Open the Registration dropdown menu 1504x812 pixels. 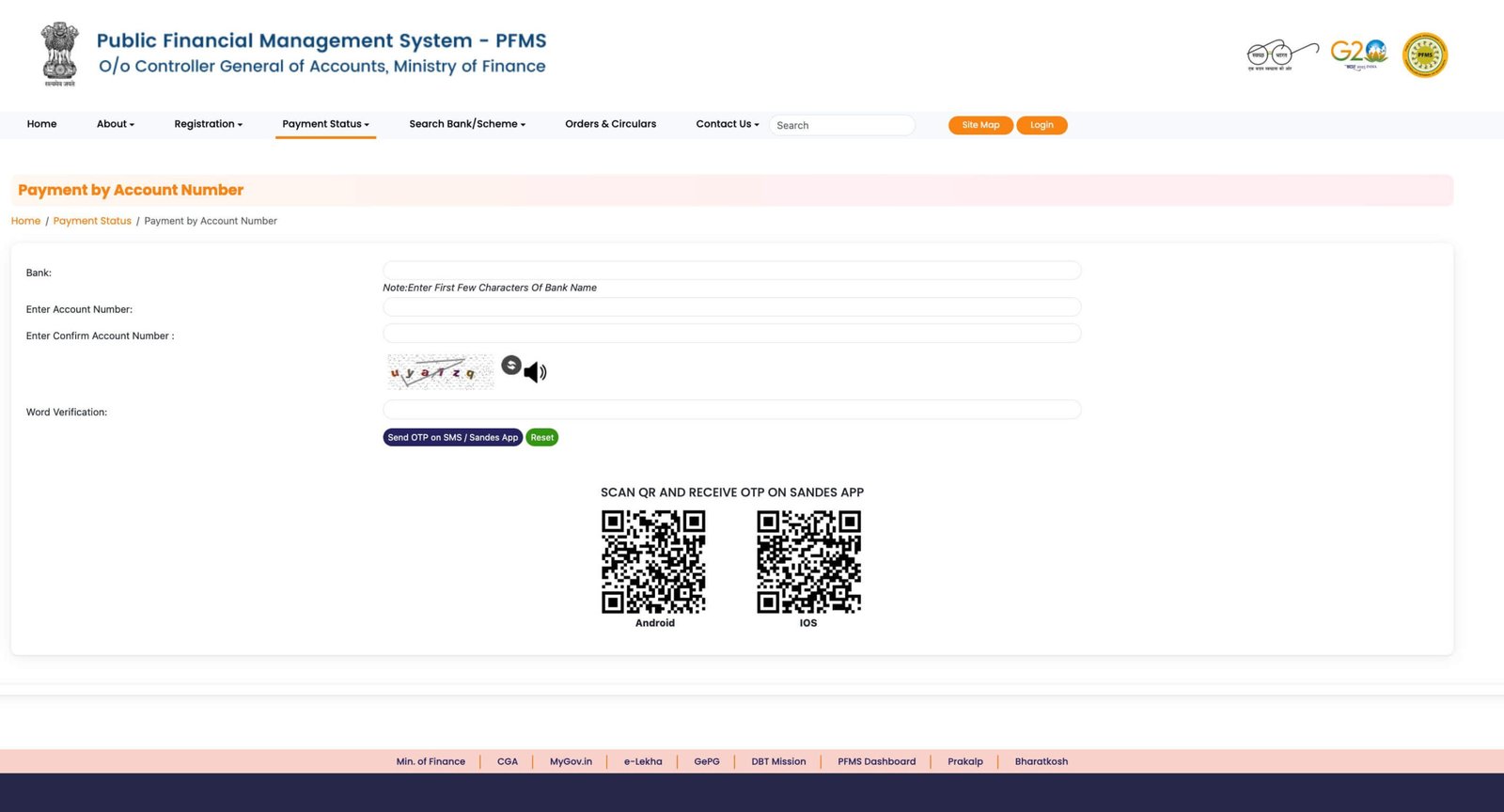pos(208,124)
